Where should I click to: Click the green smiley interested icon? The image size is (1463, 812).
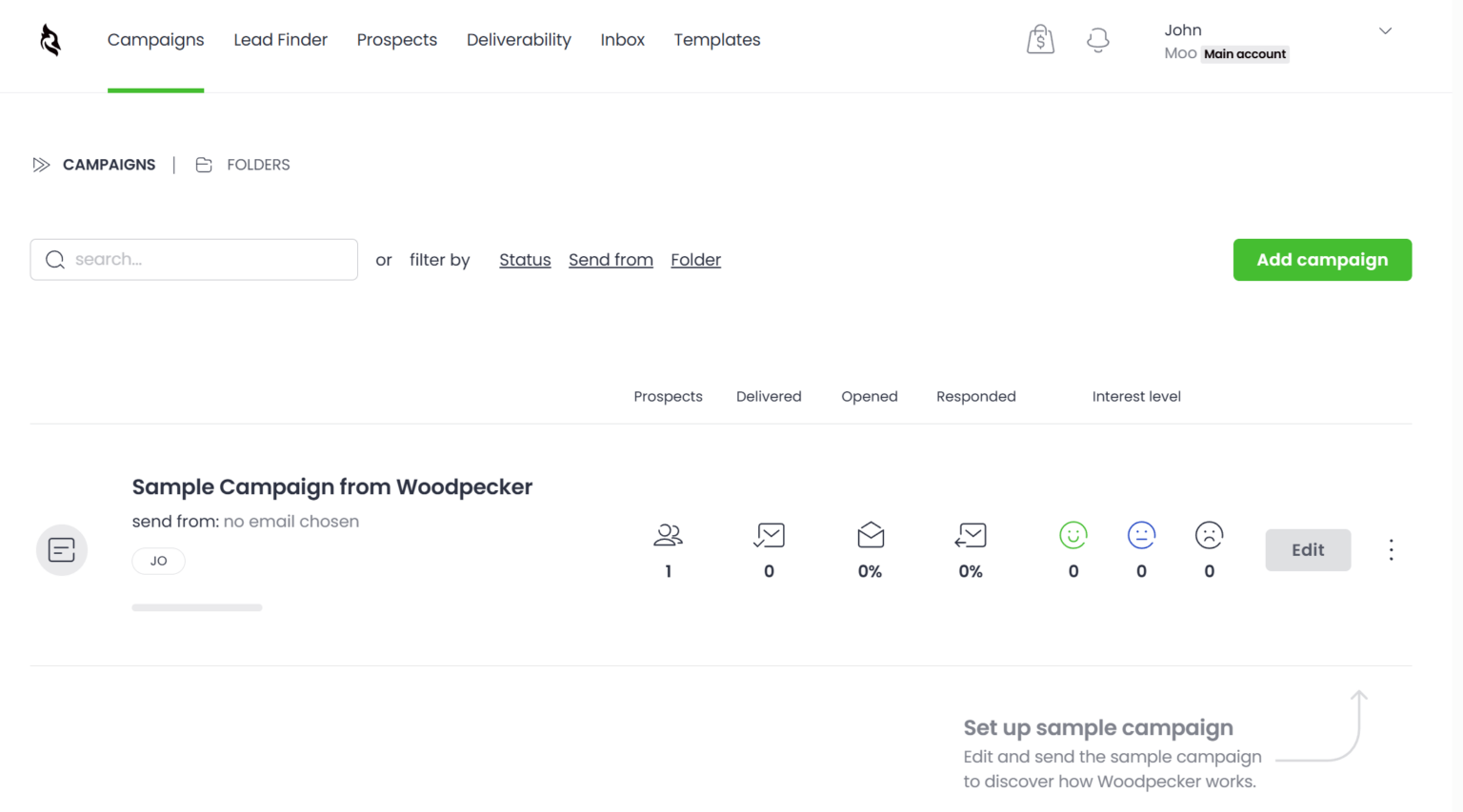click(1073, 535)
